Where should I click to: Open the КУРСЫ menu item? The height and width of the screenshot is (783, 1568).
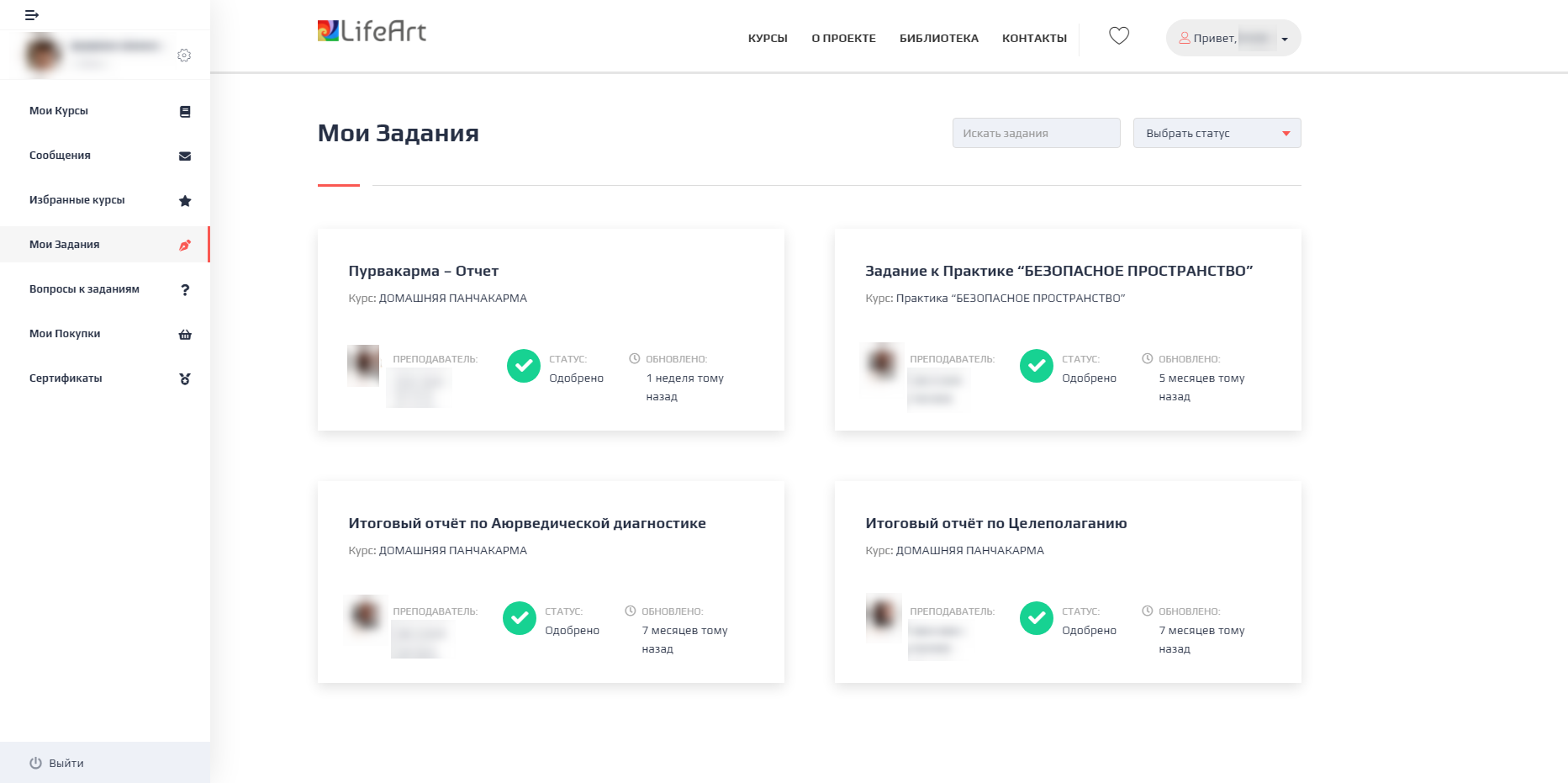(768, 39)
